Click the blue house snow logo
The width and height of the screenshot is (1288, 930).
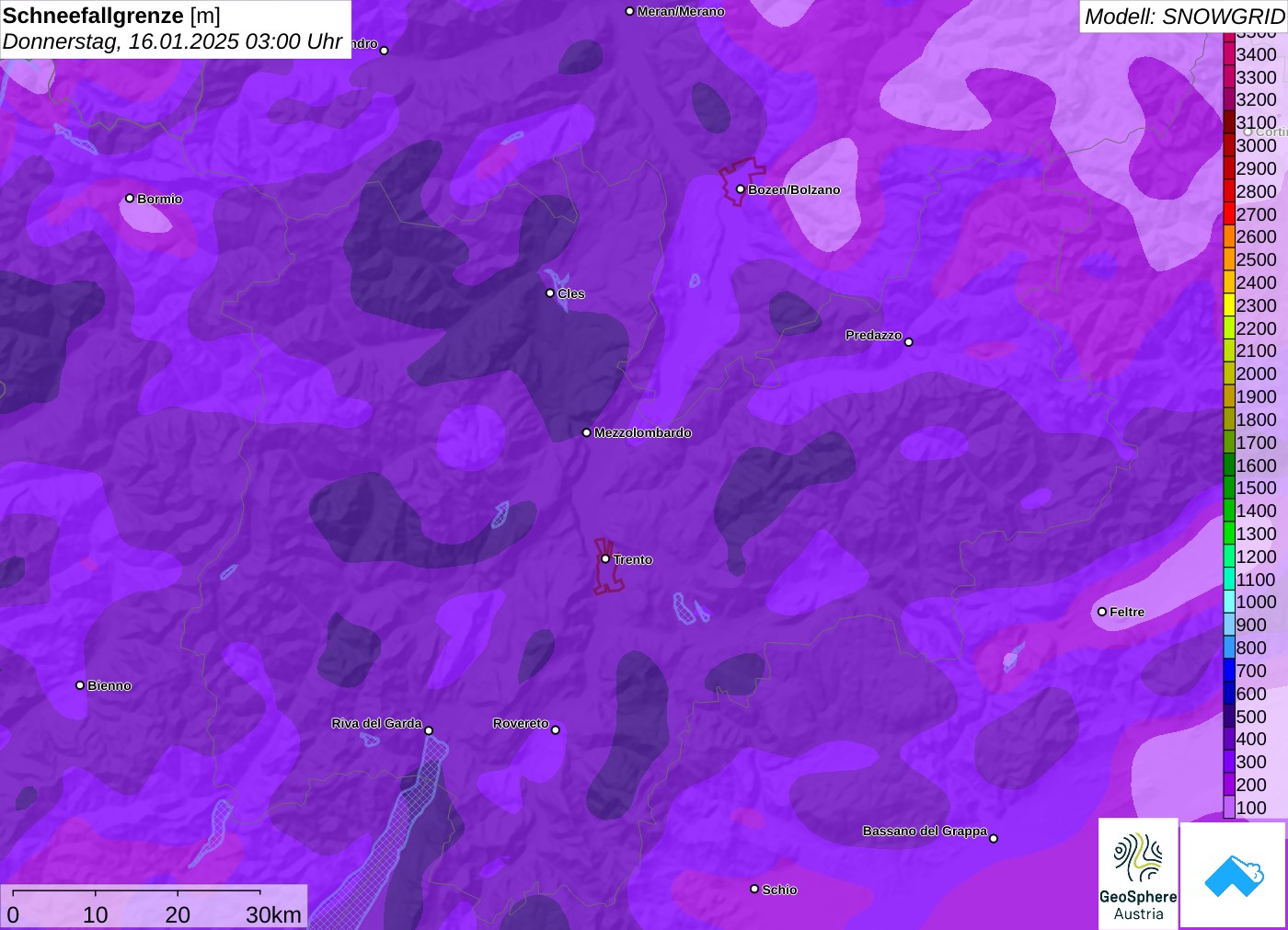pos(1234,875)
